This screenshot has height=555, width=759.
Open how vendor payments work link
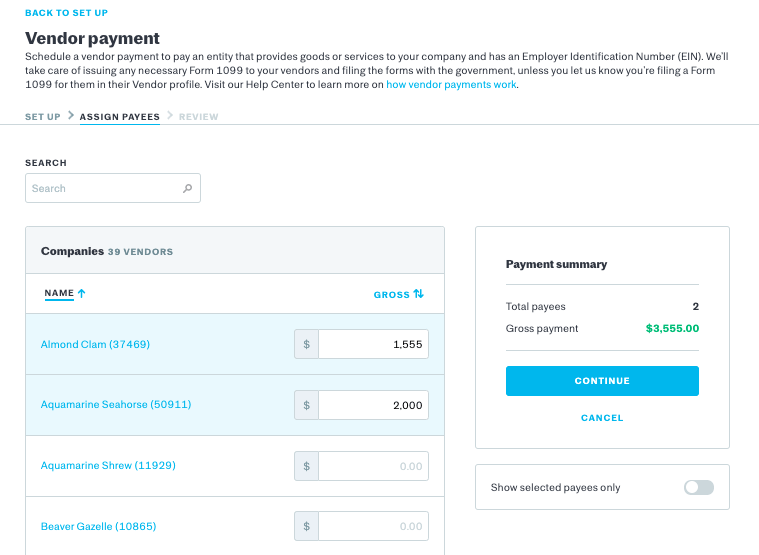[x=451, y=84]
